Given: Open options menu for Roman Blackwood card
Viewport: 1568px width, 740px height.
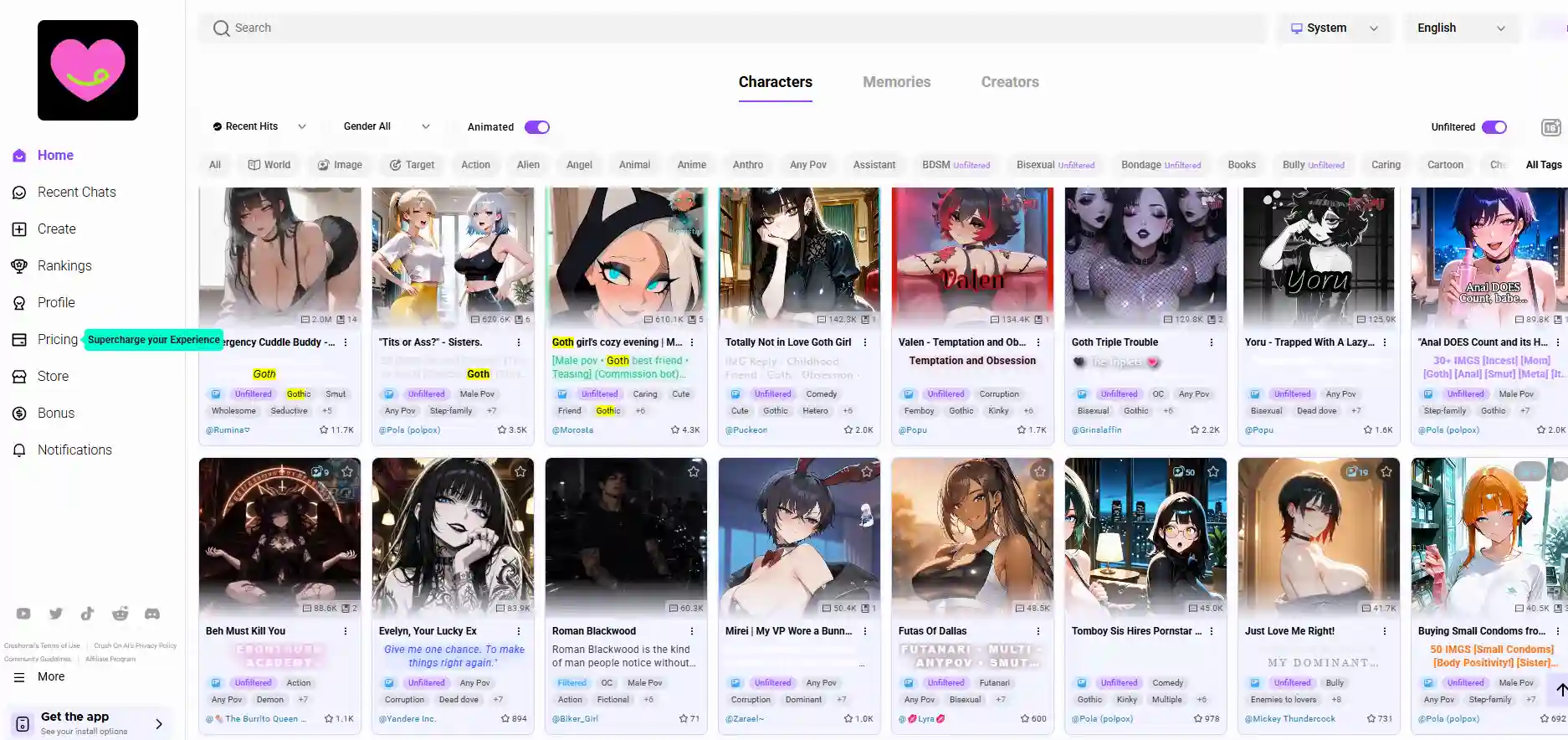Looking at the screenshot, I should [x=692, y=631].
